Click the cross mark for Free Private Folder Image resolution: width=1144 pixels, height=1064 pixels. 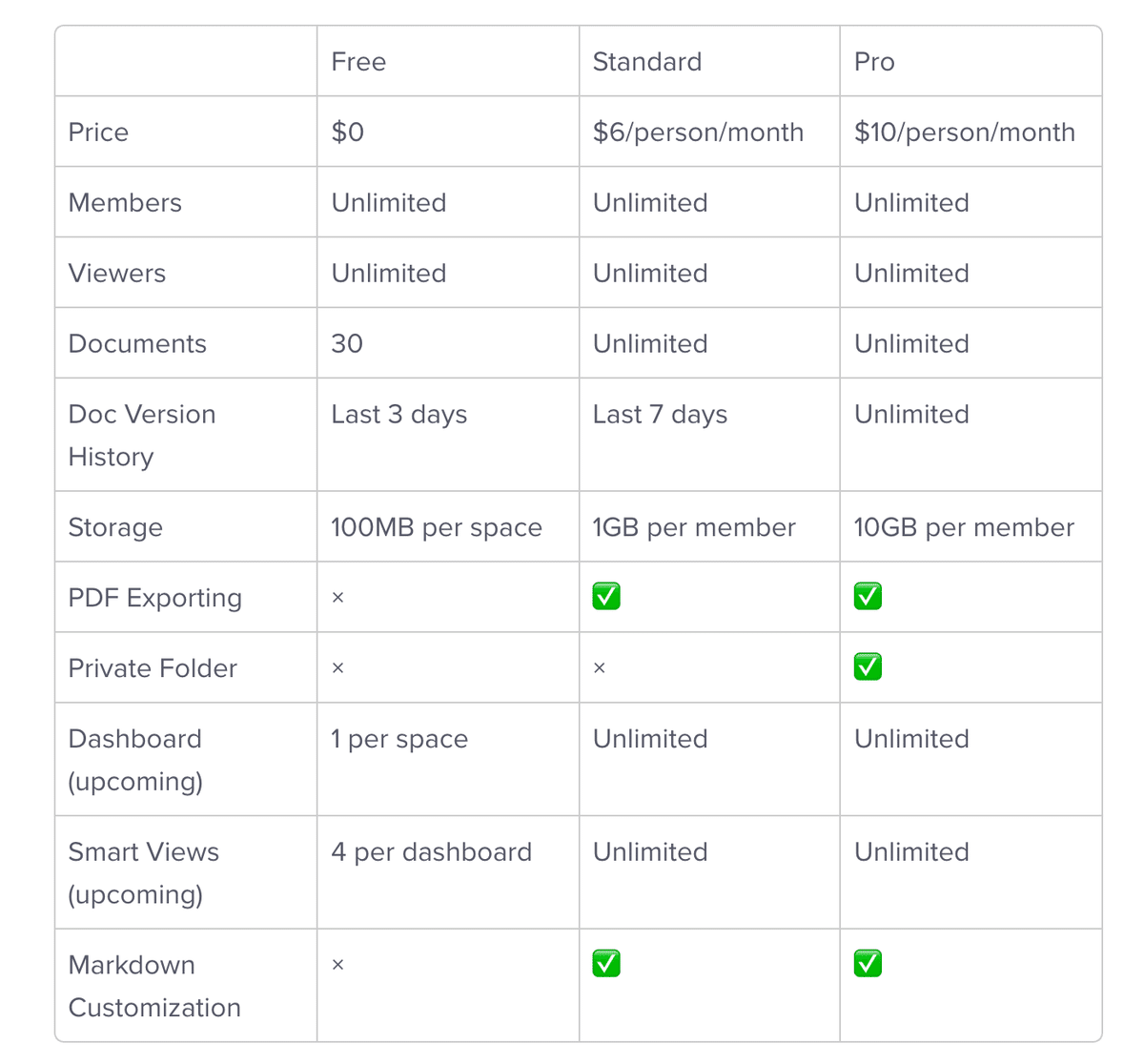pyautogui.click(x=337, y=668)
